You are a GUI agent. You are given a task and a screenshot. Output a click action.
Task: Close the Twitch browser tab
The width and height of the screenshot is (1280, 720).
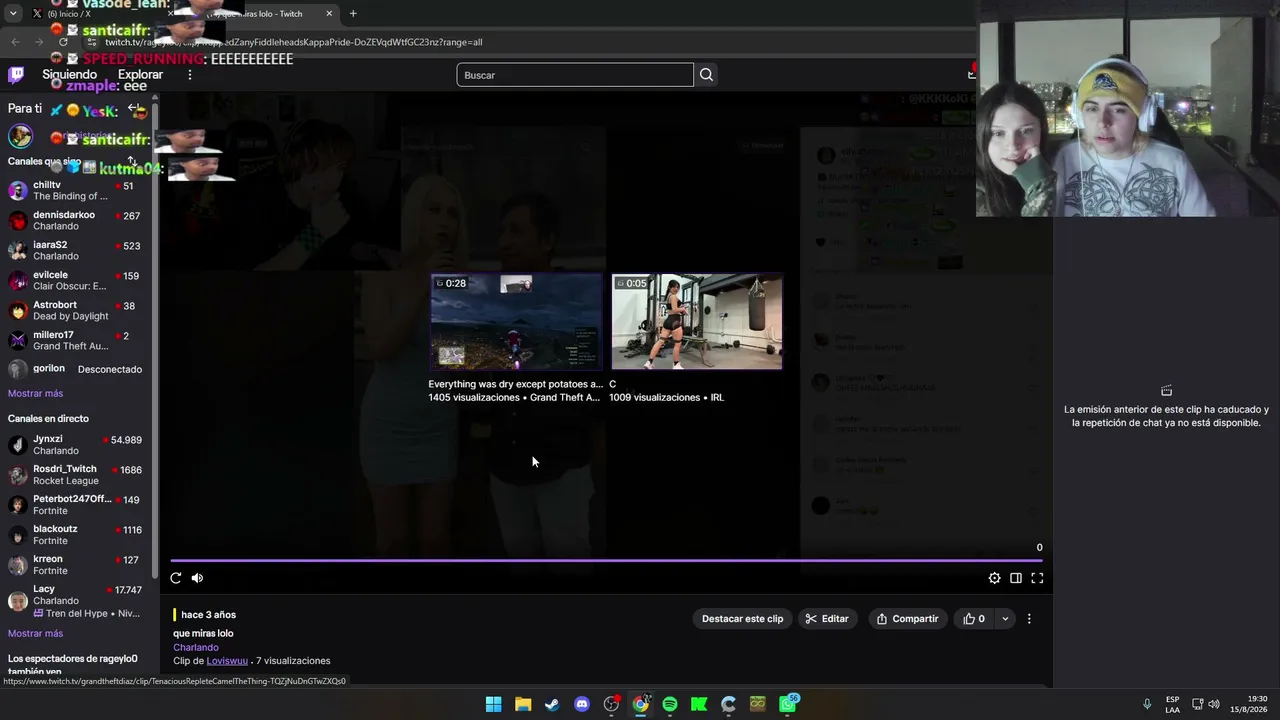pos(329,14)
